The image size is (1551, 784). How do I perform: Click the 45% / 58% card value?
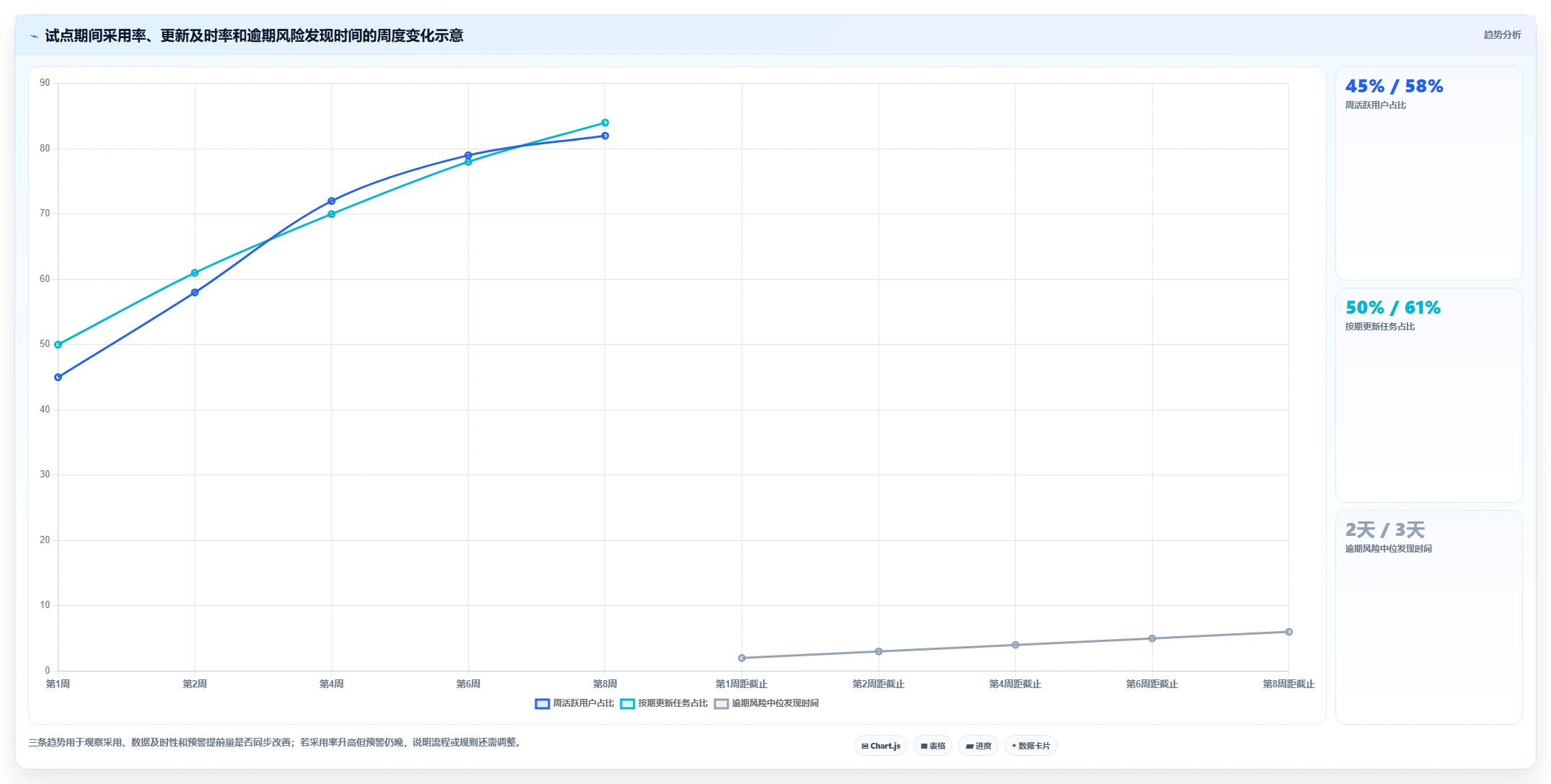pyautogui.click(x=1394, y=87)
